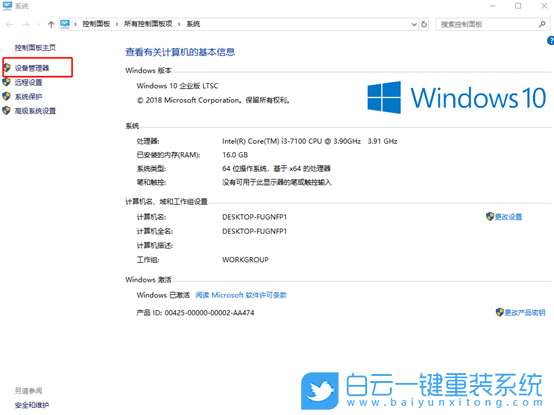Expand chevron after 控制面板 breadcrumb

117,24
